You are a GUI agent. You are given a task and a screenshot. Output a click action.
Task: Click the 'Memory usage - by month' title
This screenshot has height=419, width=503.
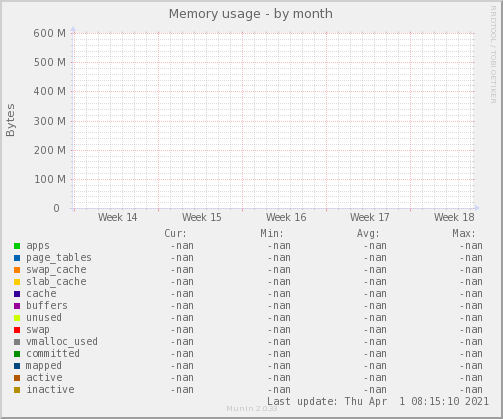251,14
